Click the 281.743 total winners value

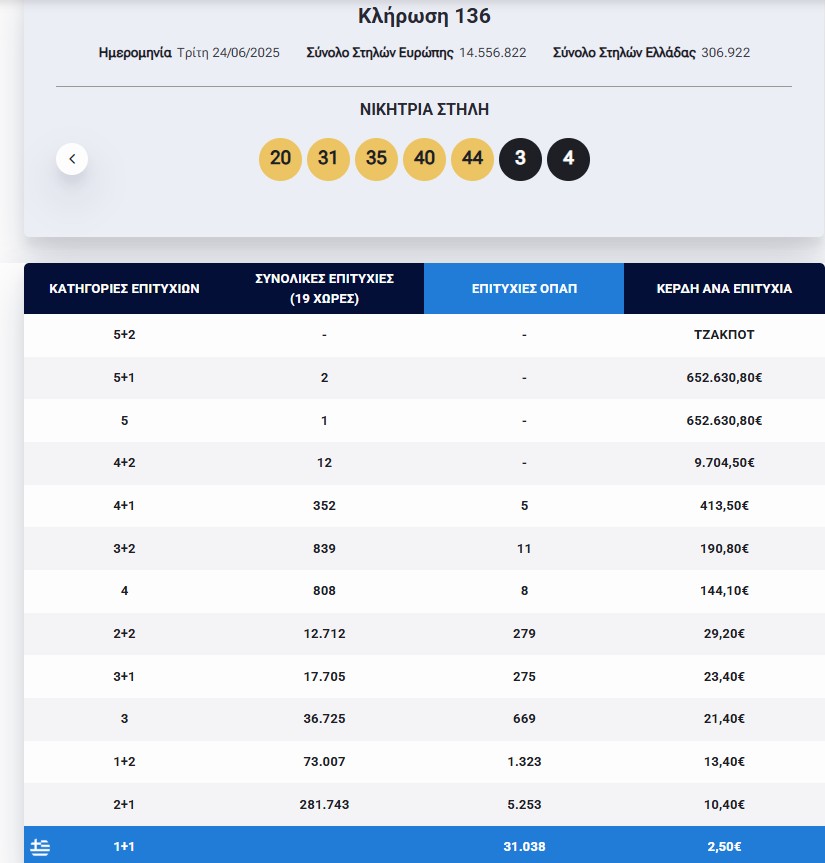tap(324, 804)
